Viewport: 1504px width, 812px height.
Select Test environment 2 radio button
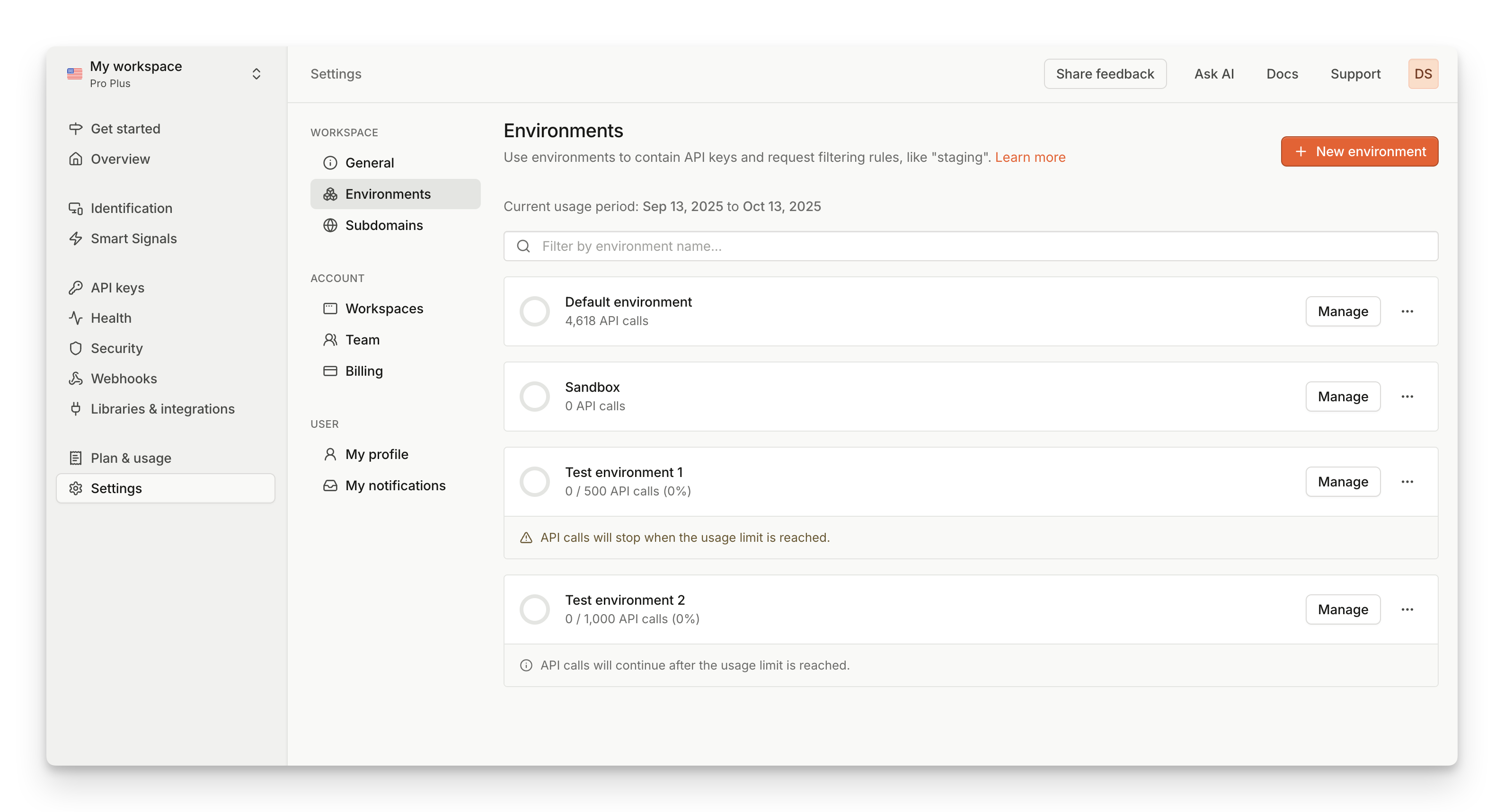pyautogui.click(x=534, y=609)
